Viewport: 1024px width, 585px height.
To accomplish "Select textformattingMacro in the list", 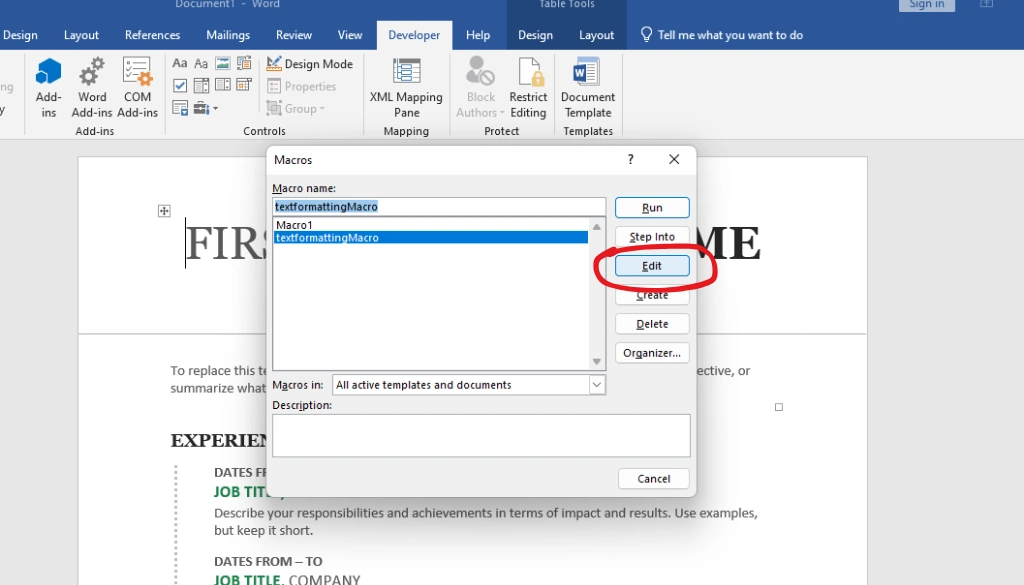I will click(x=431, y=238).
